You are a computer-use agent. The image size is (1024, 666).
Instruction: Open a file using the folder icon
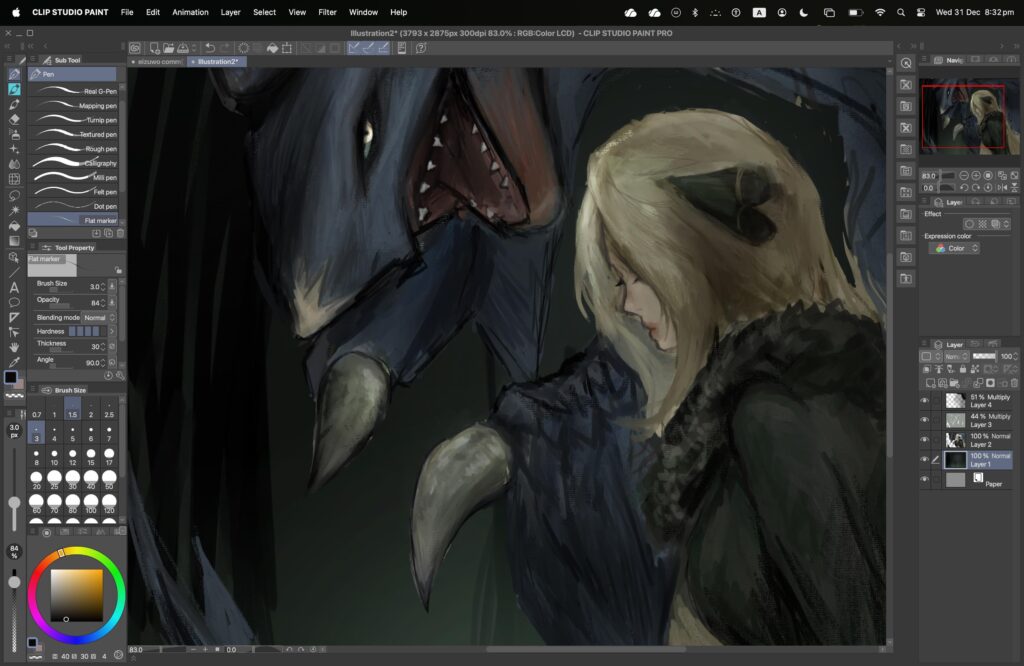point(170,46)
